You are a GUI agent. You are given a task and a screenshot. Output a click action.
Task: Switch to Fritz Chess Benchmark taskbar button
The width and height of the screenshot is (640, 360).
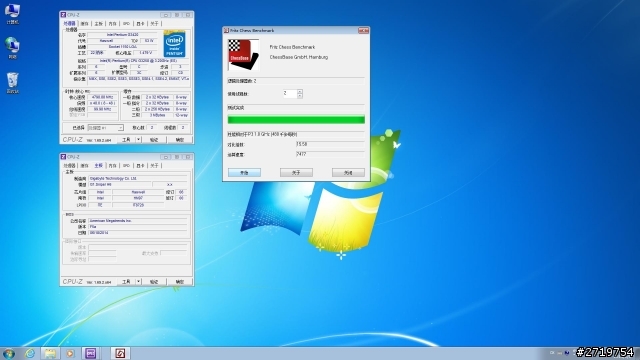pyautogui.click(x=120, y=353)
